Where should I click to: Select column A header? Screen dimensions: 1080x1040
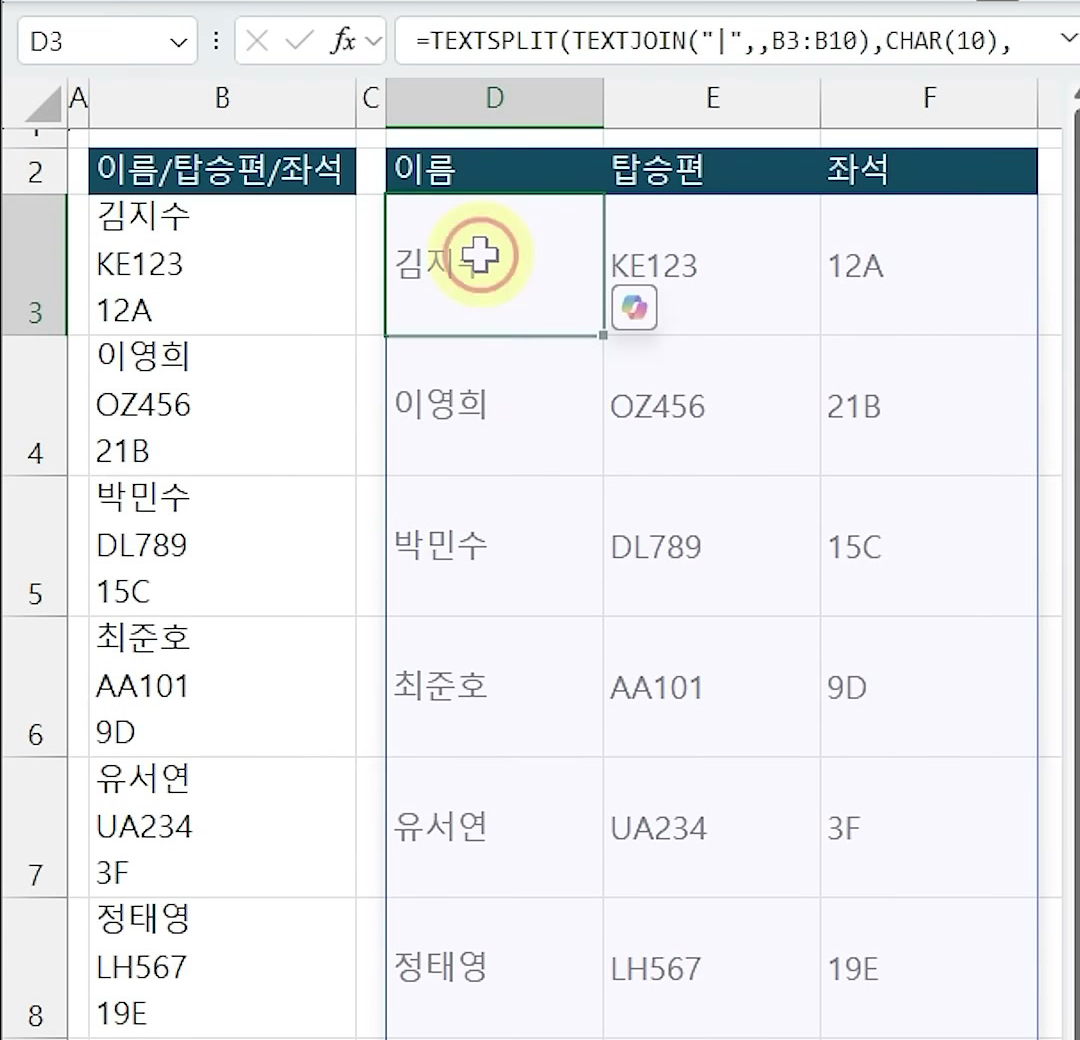click(x=79, y=98)
